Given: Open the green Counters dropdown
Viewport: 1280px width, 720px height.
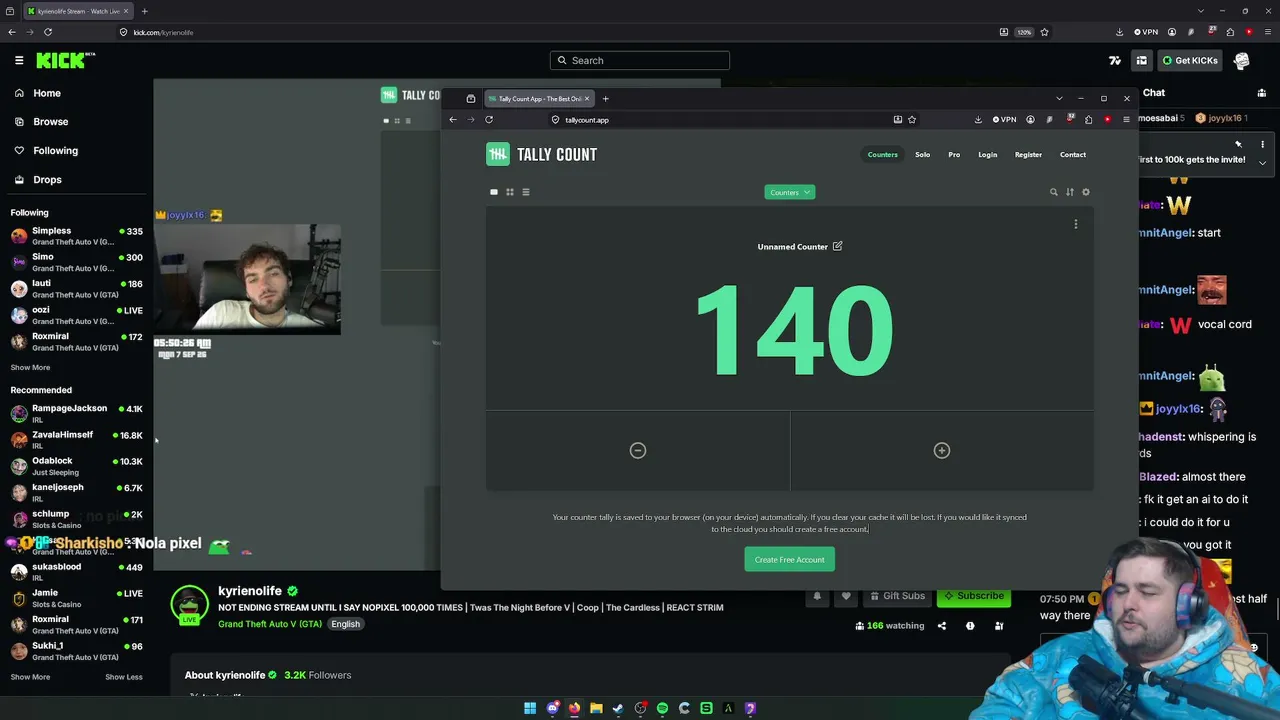Looking at the screenshot, I should point(790,192).
